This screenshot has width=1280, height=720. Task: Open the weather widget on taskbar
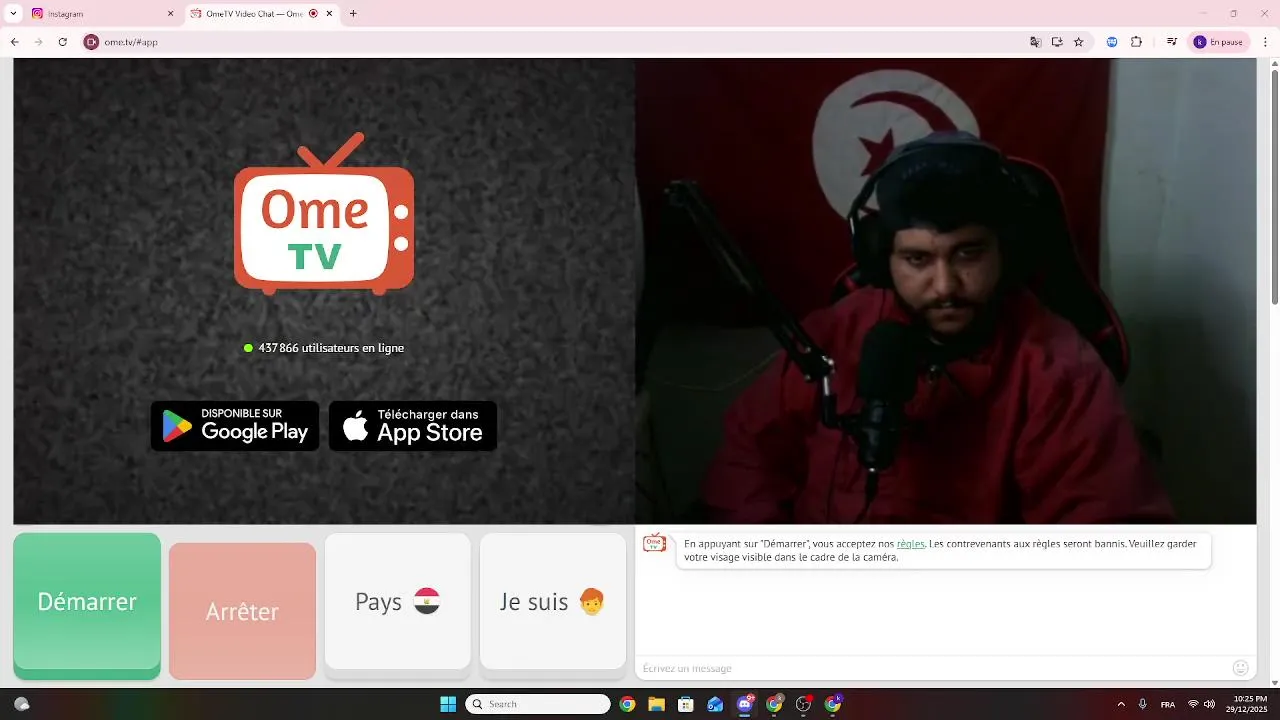[x=22, y=704]
